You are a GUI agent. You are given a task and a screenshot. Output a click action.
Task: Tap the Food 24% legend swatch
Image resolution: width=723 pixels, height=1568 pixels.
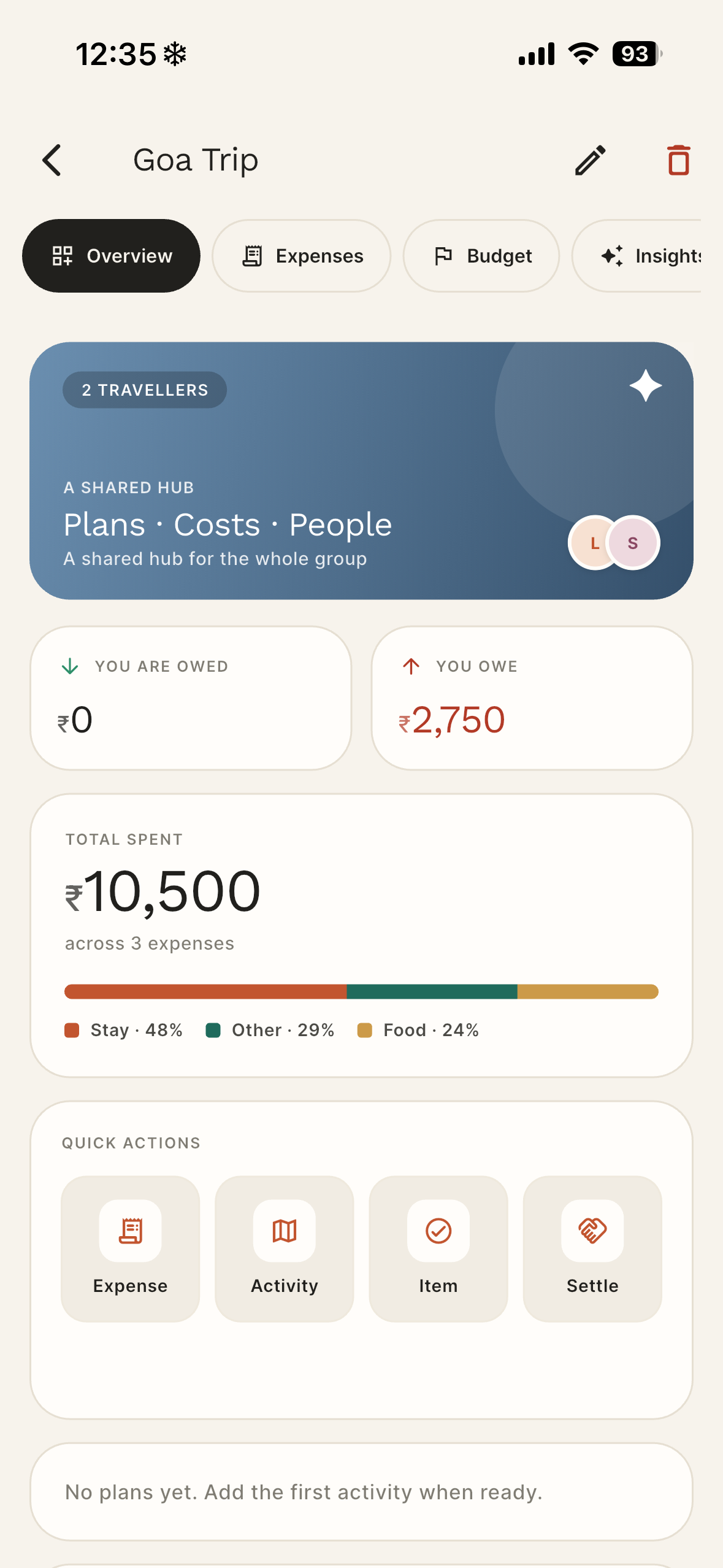(365, 1030)
